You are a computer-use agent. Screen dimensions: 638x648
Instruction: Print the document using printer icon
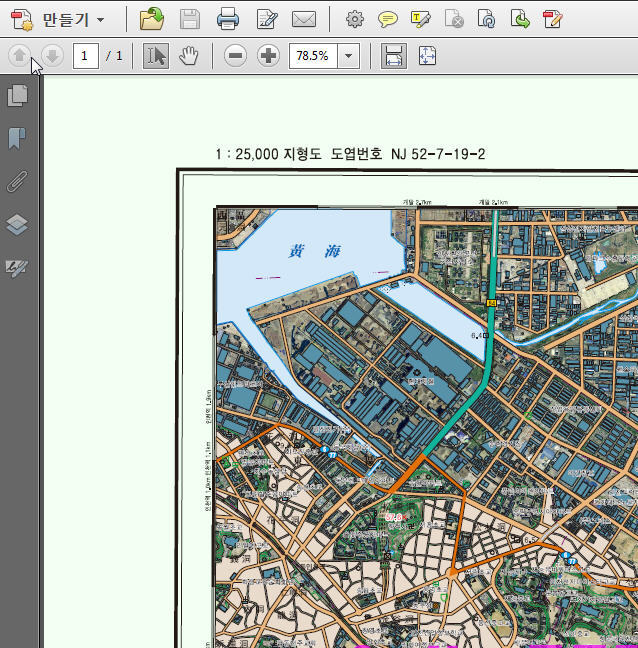click(228, 19)
